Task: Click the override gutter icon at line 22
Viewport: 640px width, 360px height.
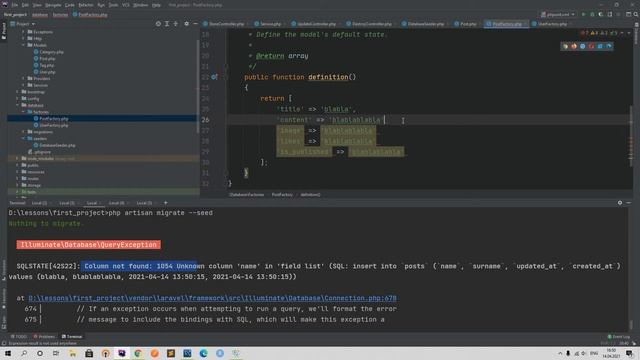Action: click(214, 77)
